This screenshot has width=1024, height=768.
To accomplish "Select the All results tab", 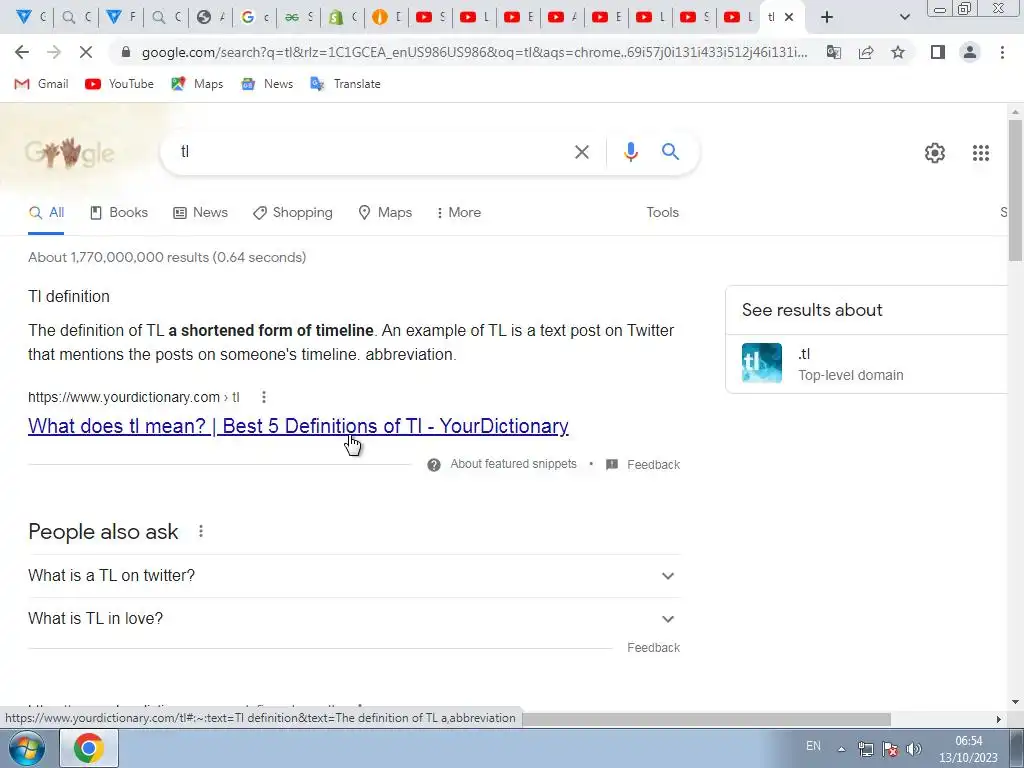I will (x=46, y=212).
